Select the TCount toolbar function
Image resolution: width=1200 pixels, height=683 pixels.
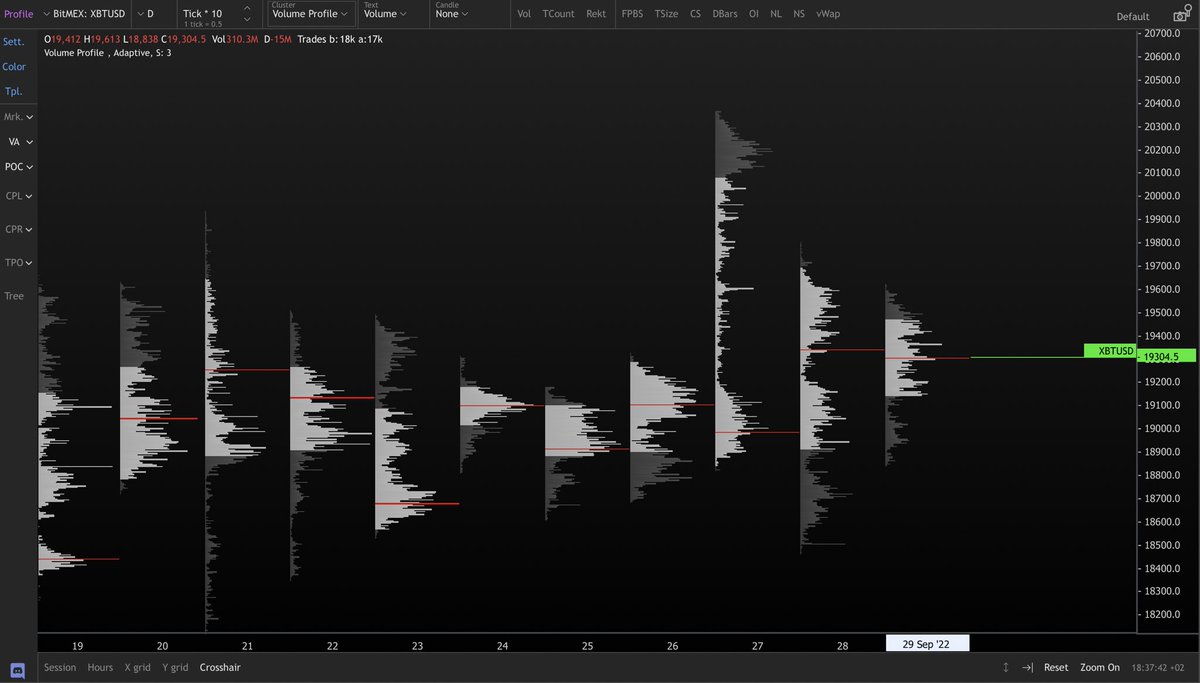[x=558, y=14]
